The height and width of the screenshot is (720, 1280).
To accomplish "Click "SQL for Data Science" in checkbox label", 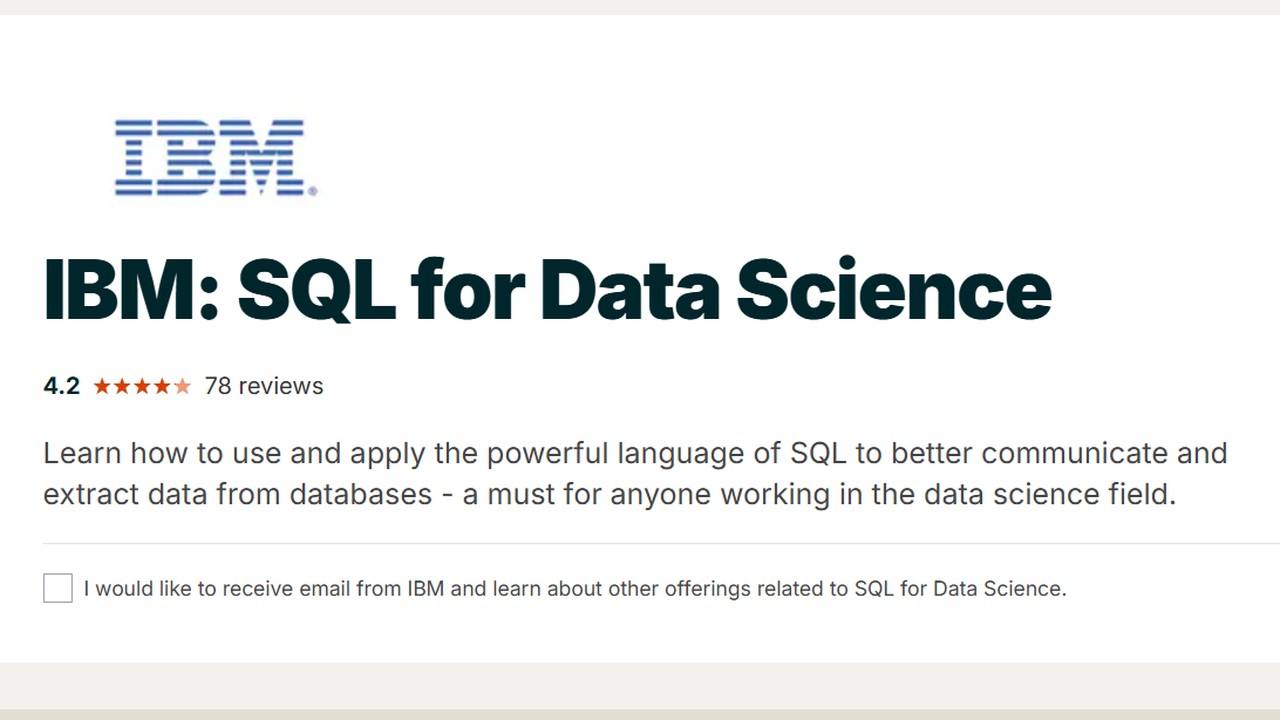I will tap(958, 588).
